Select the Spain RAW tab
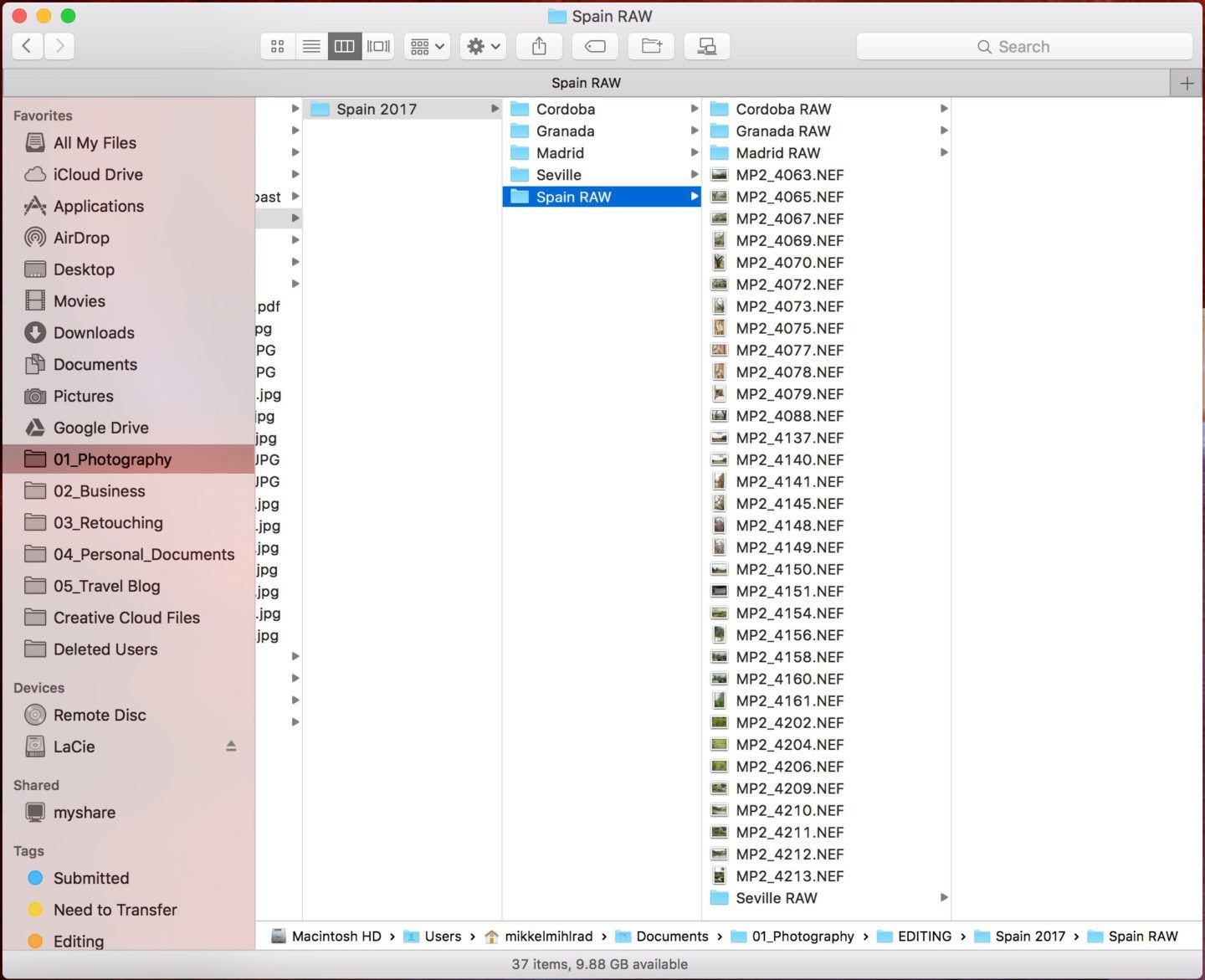 (586, 83)
